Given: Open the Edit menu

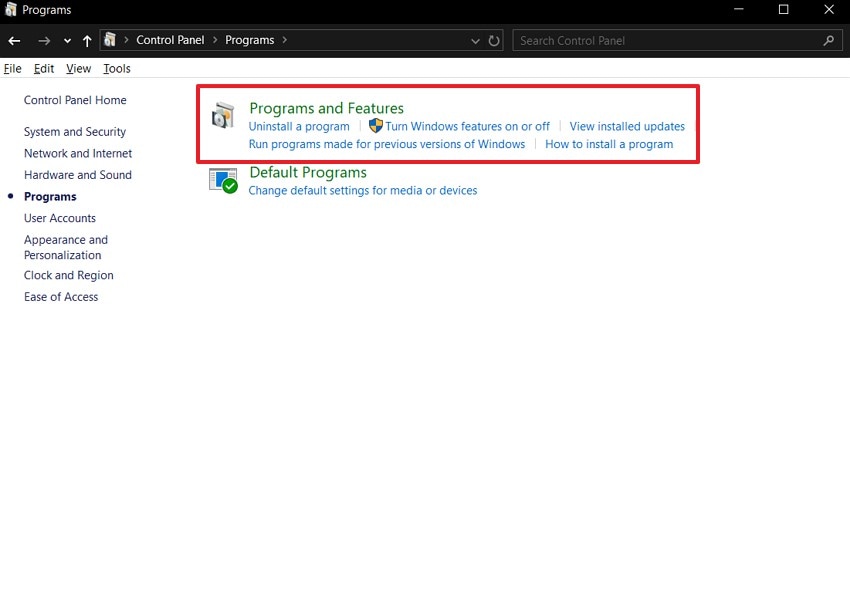Looking at the screenshot, I should 44,68.
